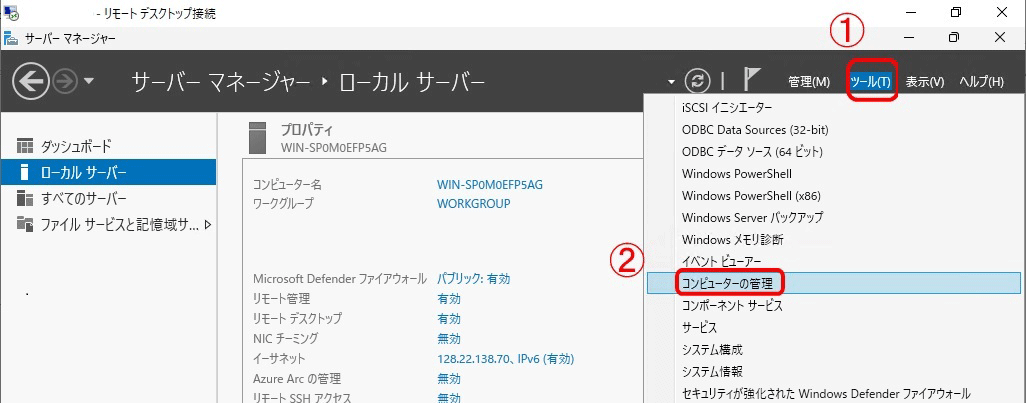Click the ワークグループ label

click(283, 203)
